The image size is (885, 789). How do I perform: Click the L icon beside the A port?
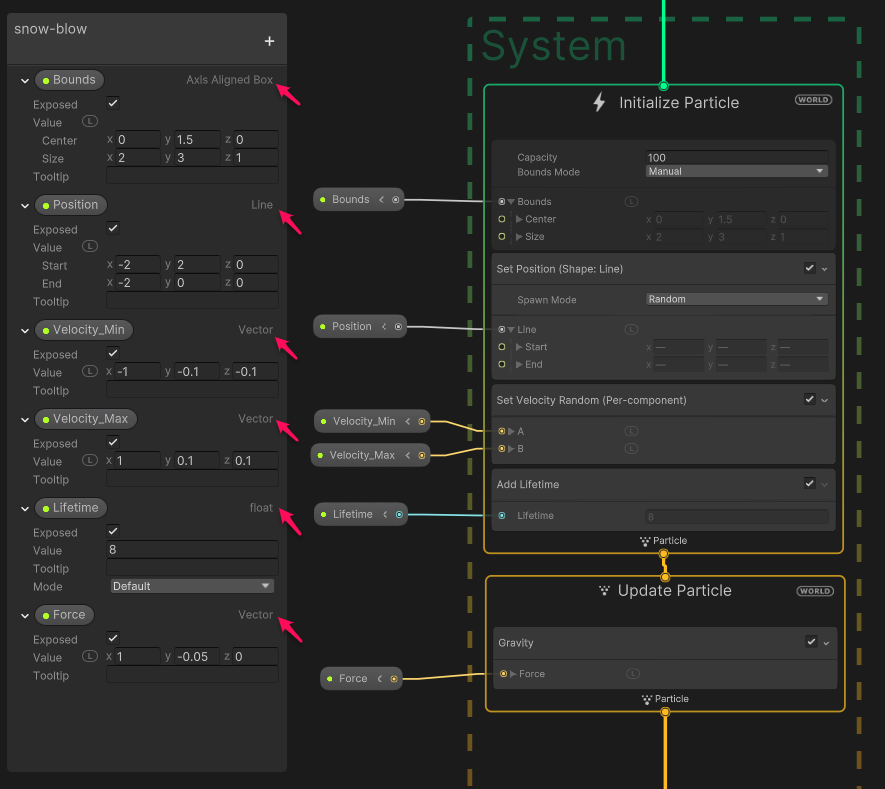tap(631, 431)
